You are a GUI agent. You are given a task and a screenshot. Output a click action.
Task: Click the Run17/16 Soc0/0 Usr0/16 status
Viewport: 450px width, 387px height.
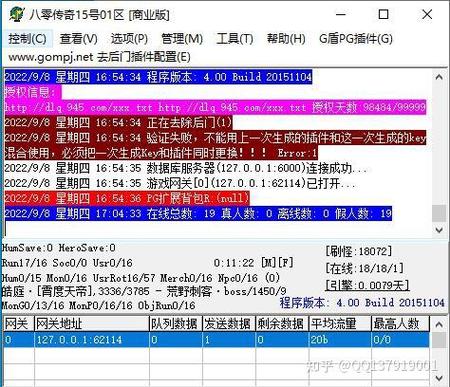67,263
